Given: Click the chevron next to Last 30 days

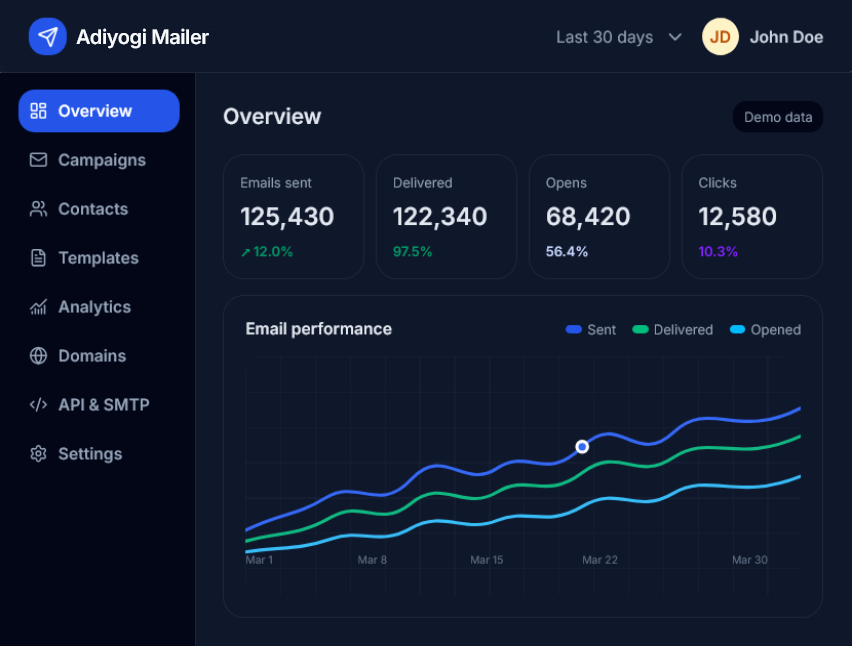Looking at the screenshot, I should tap(675, 37).
